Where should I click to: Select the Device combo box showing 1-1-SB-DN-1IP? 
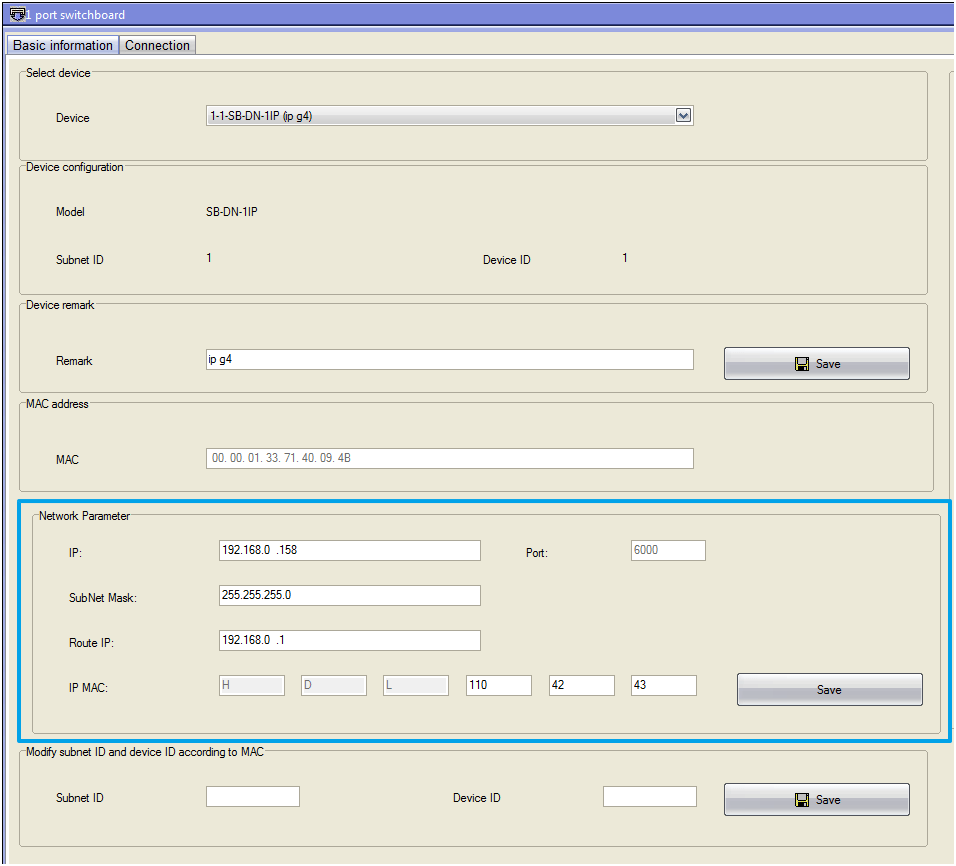tap(449, 116)
